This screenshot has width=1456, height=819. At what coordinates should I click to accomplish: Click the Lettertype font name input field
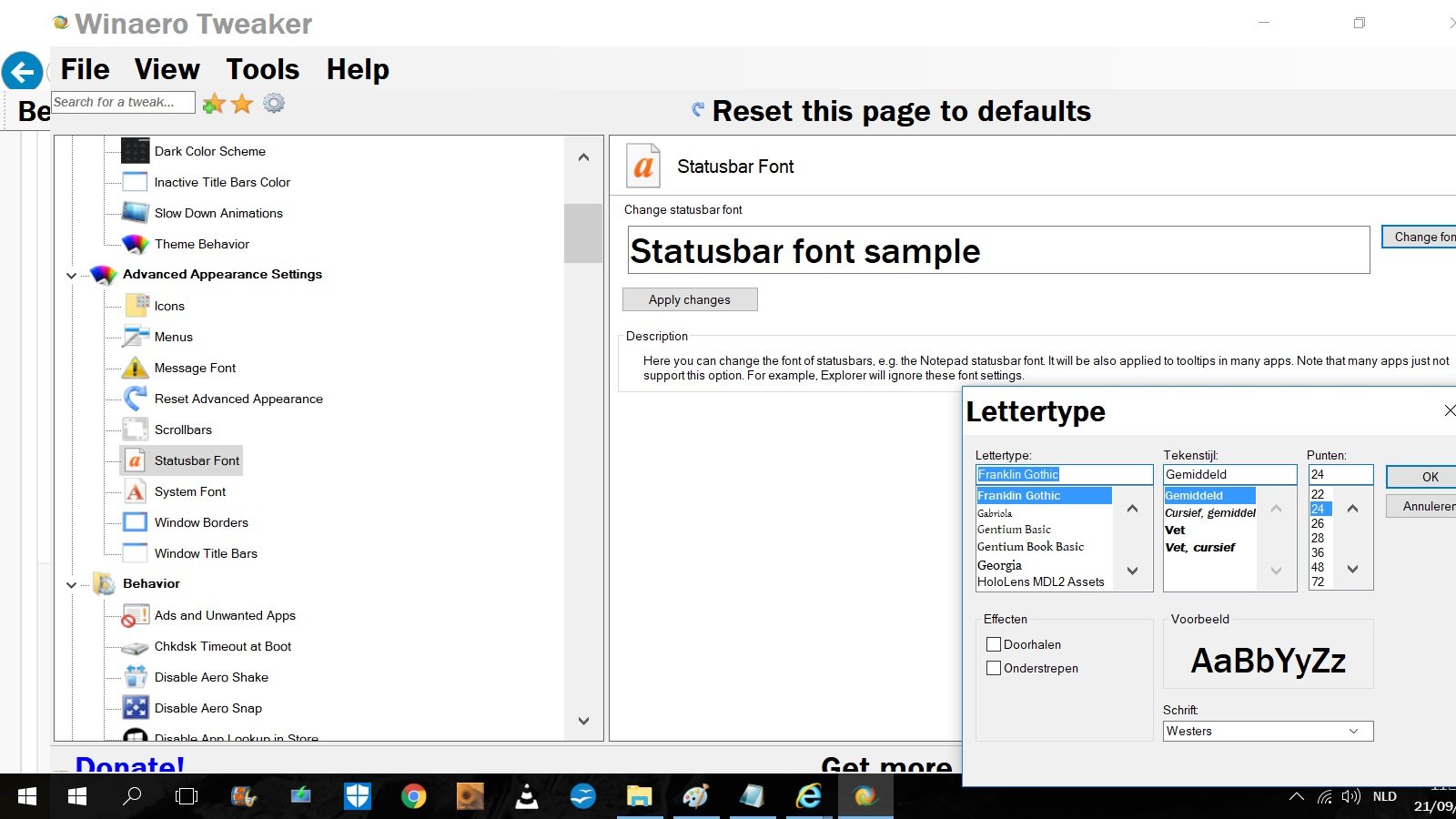click(x=1064, y=474)
